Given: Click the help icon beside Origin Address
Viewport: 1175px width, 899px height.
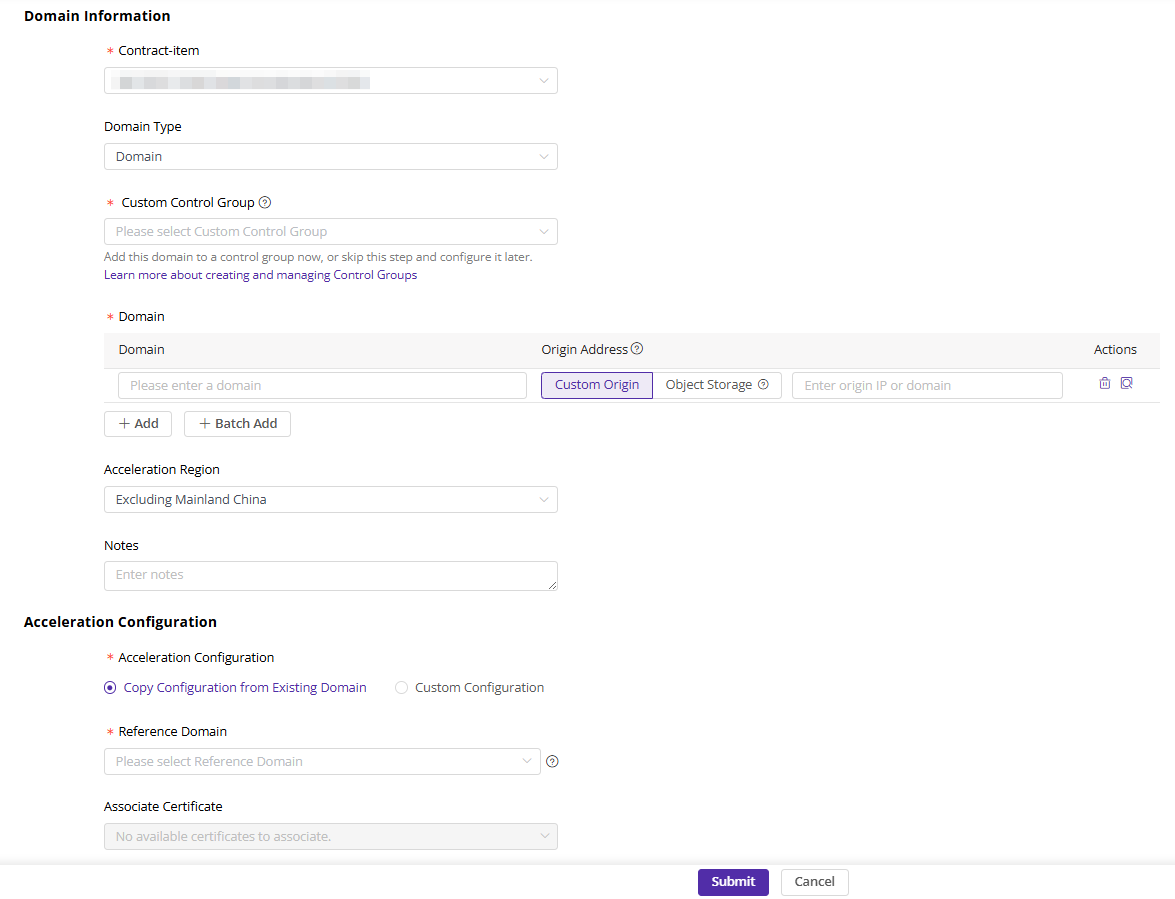Looking at the screenshot, I should point(637,349).
